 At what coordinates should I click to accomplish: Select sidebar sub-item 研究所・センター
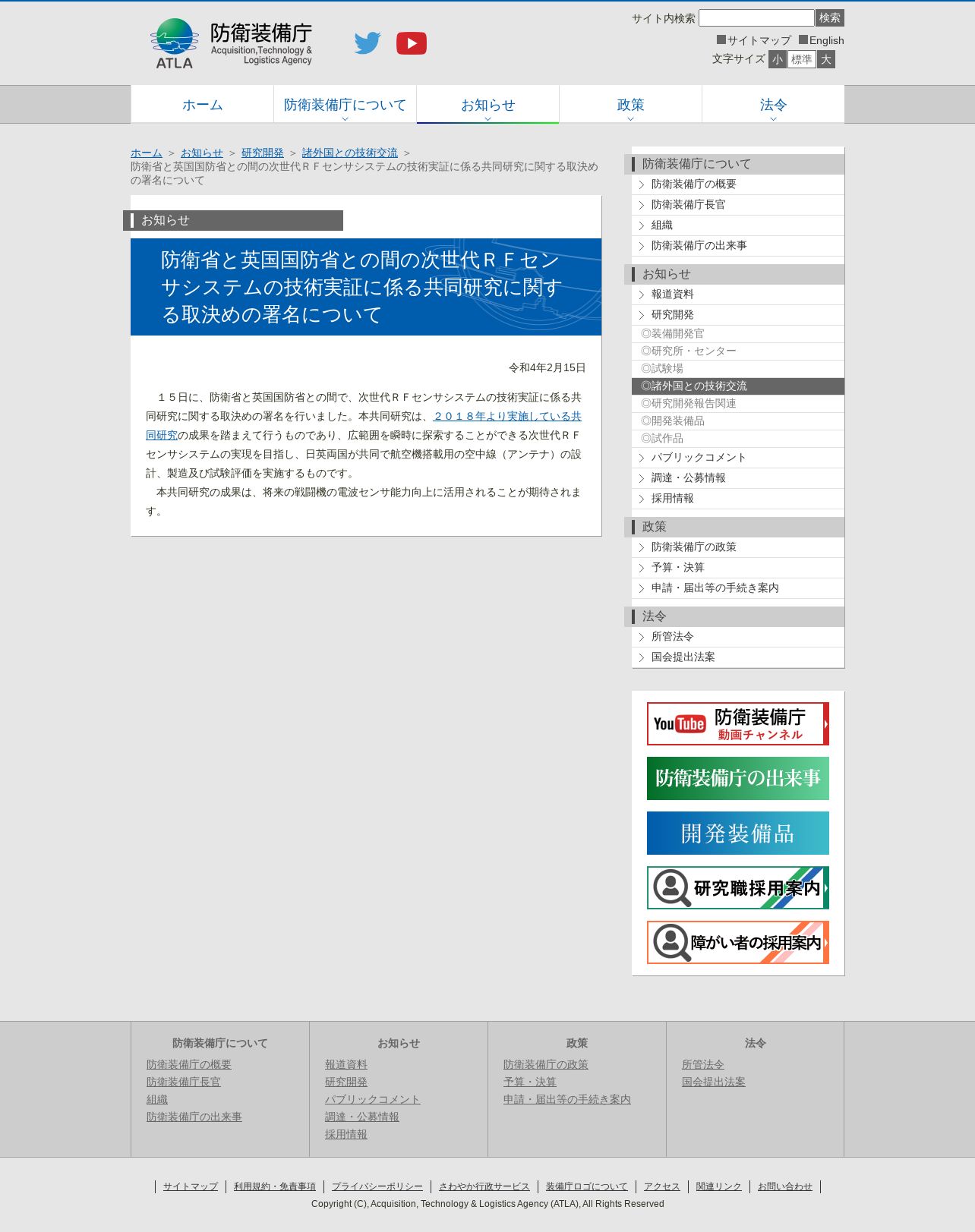pyautogui.click(x=738, y=351)
